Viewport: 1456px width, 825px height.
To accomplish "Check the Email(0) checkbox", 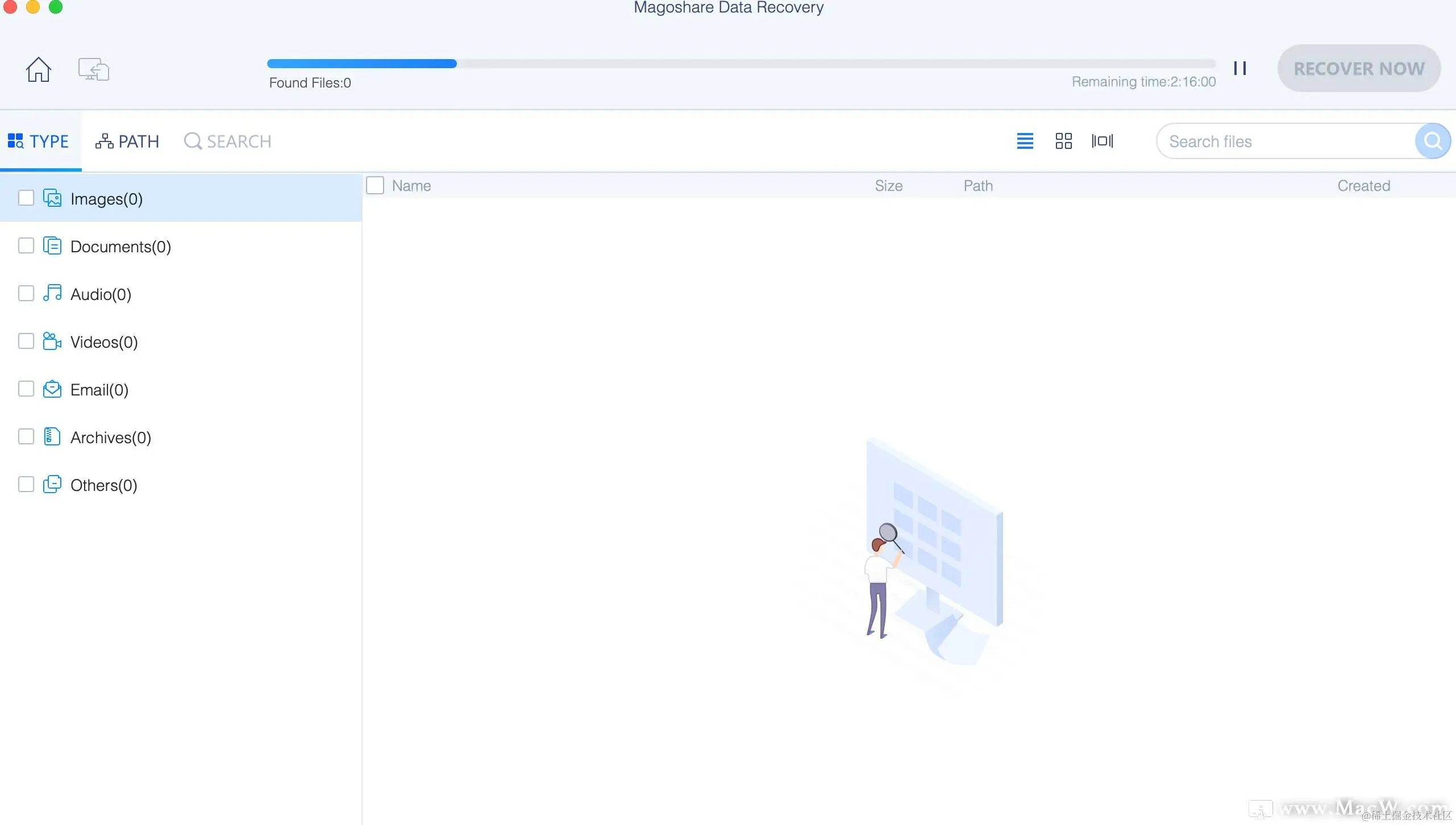I will point(26,389).
